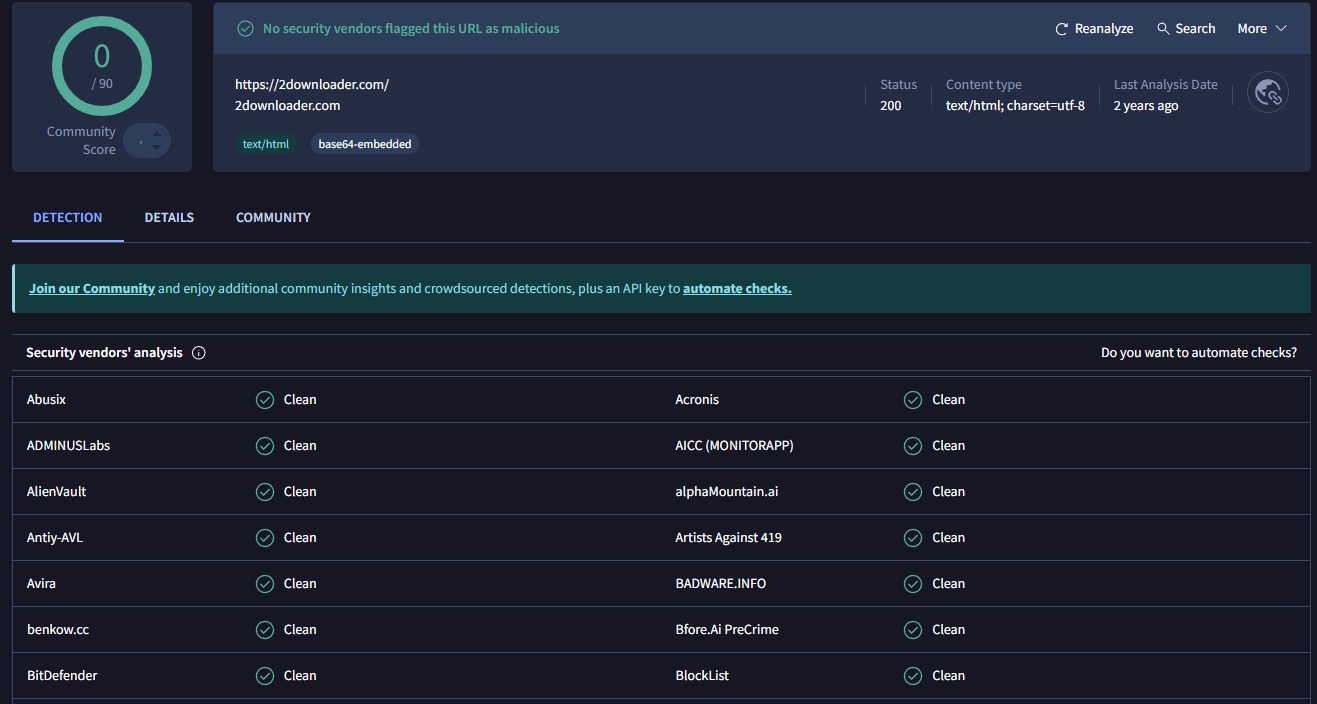Click Do you want to automate checks

[1198, 353]
